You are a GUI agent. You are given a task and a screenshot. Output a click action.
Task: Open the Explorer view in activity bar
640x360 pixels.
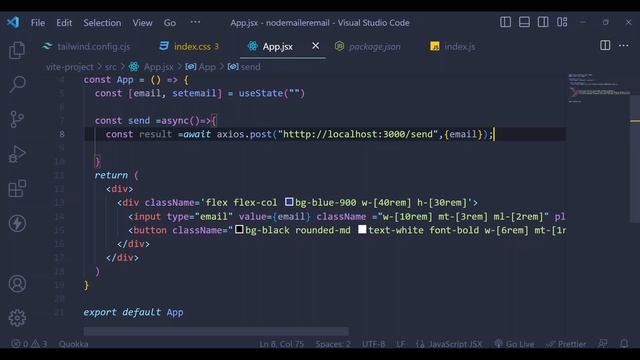coord(17,50)
